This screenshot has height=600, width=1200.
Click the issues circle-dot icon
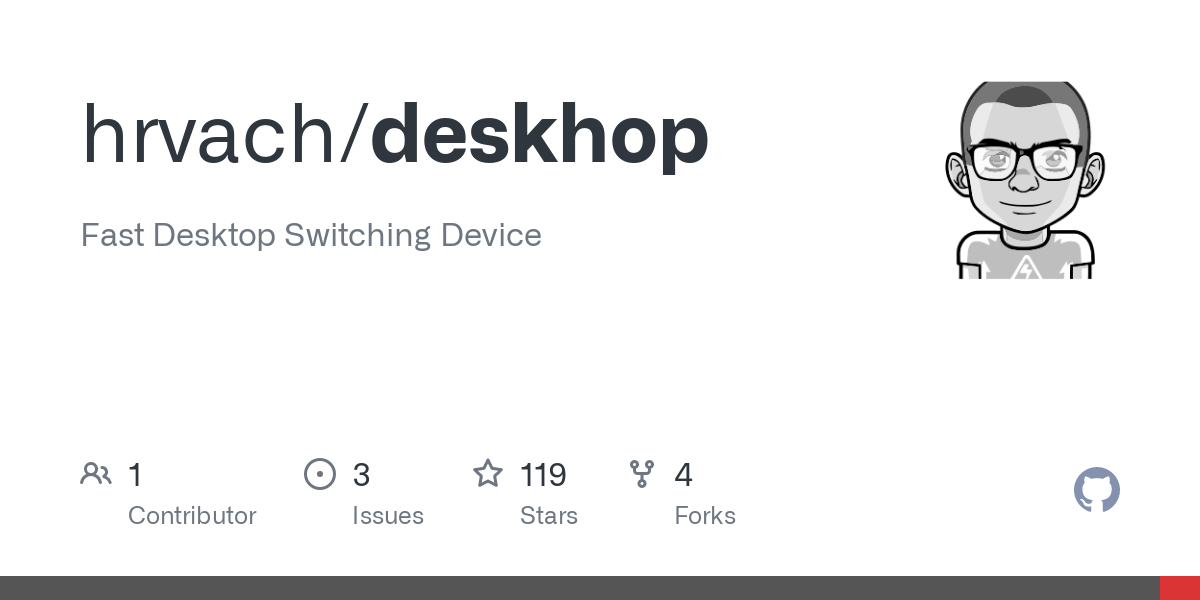[320, 474]
